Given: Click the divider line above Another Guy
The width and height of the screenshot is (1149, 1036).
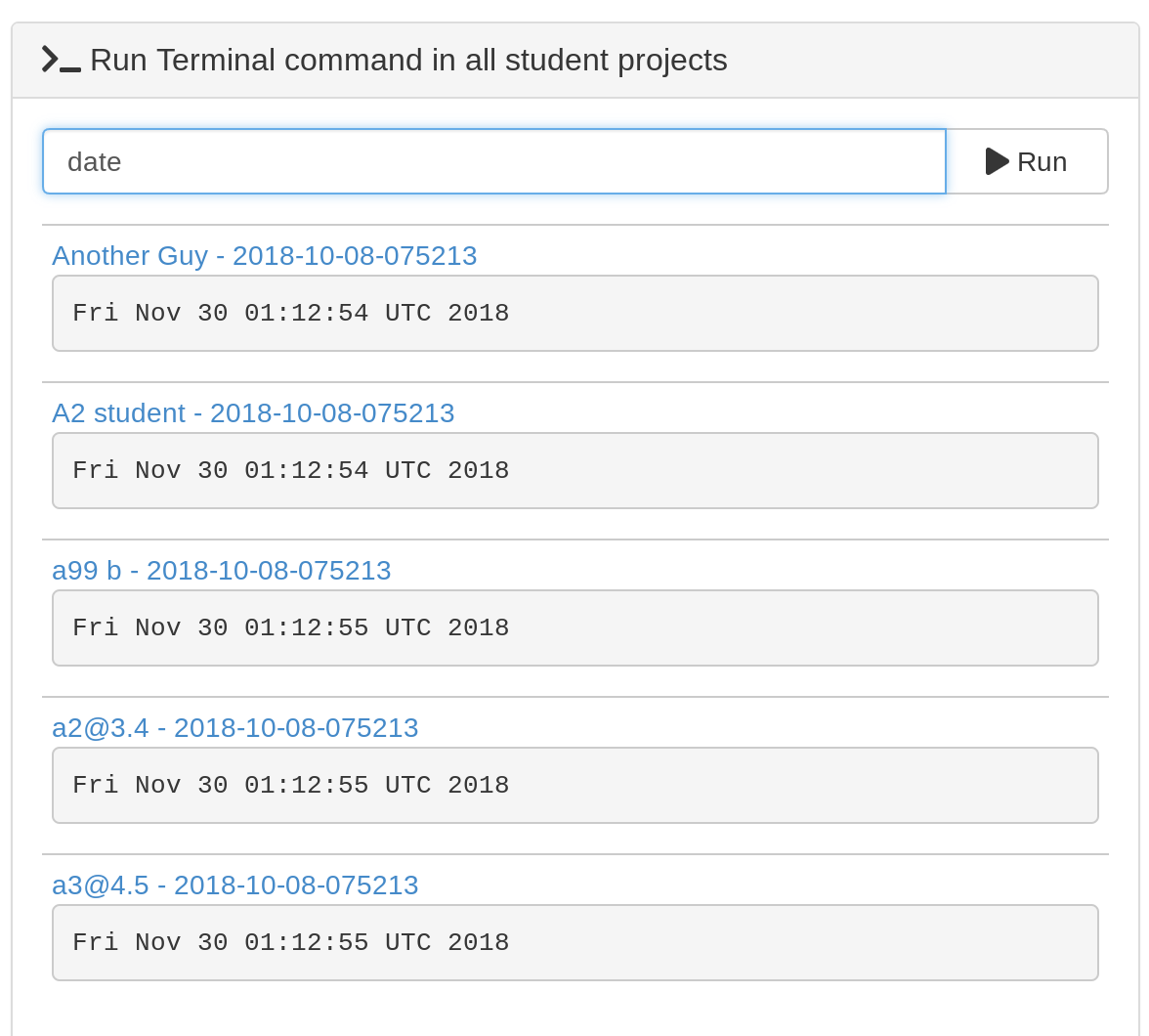Looking at the screenshot, I should tap(574, 225).
